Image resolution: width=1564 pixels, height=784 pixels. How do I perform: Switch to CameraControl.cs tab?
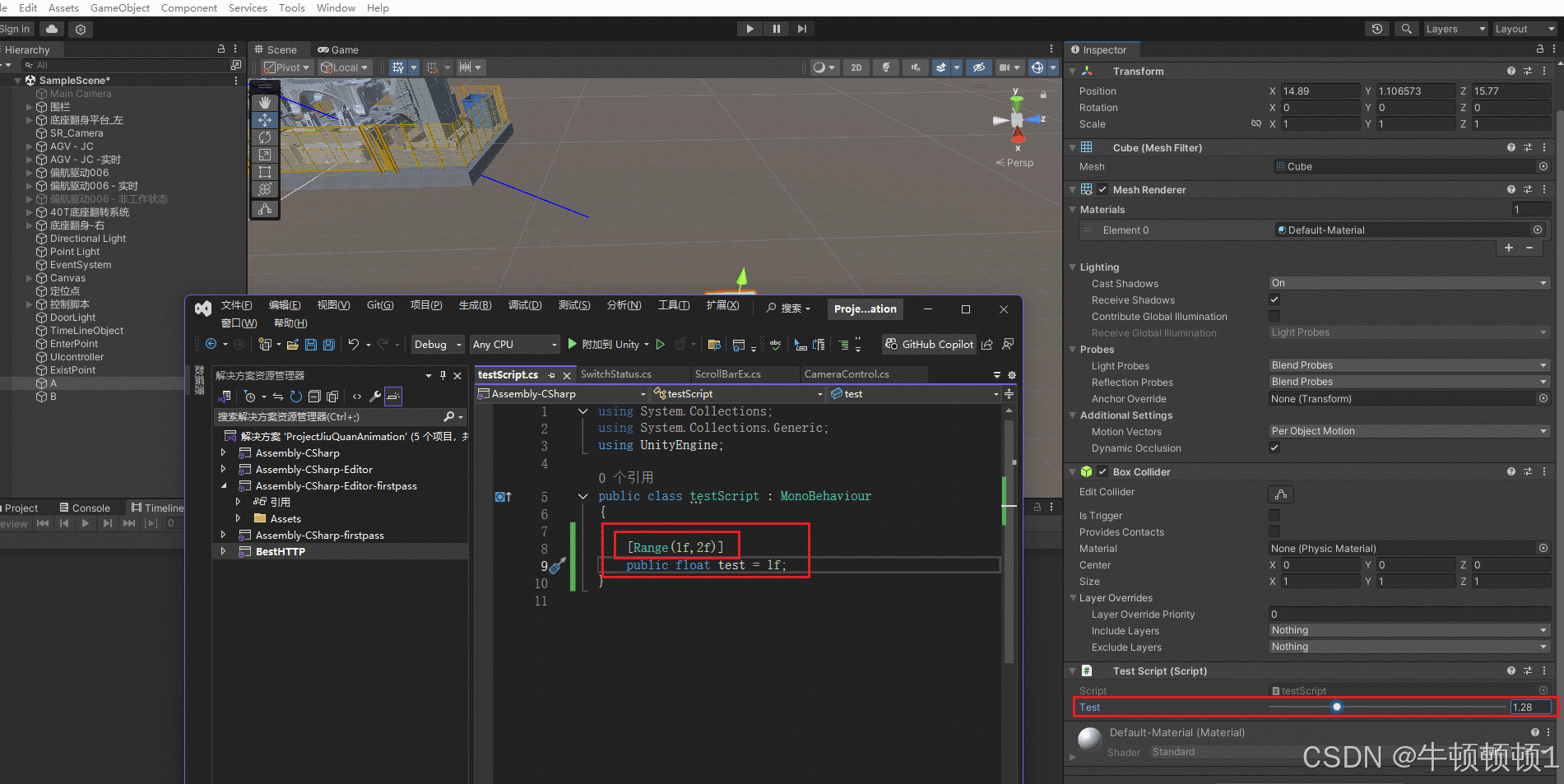tap(847, 374)
